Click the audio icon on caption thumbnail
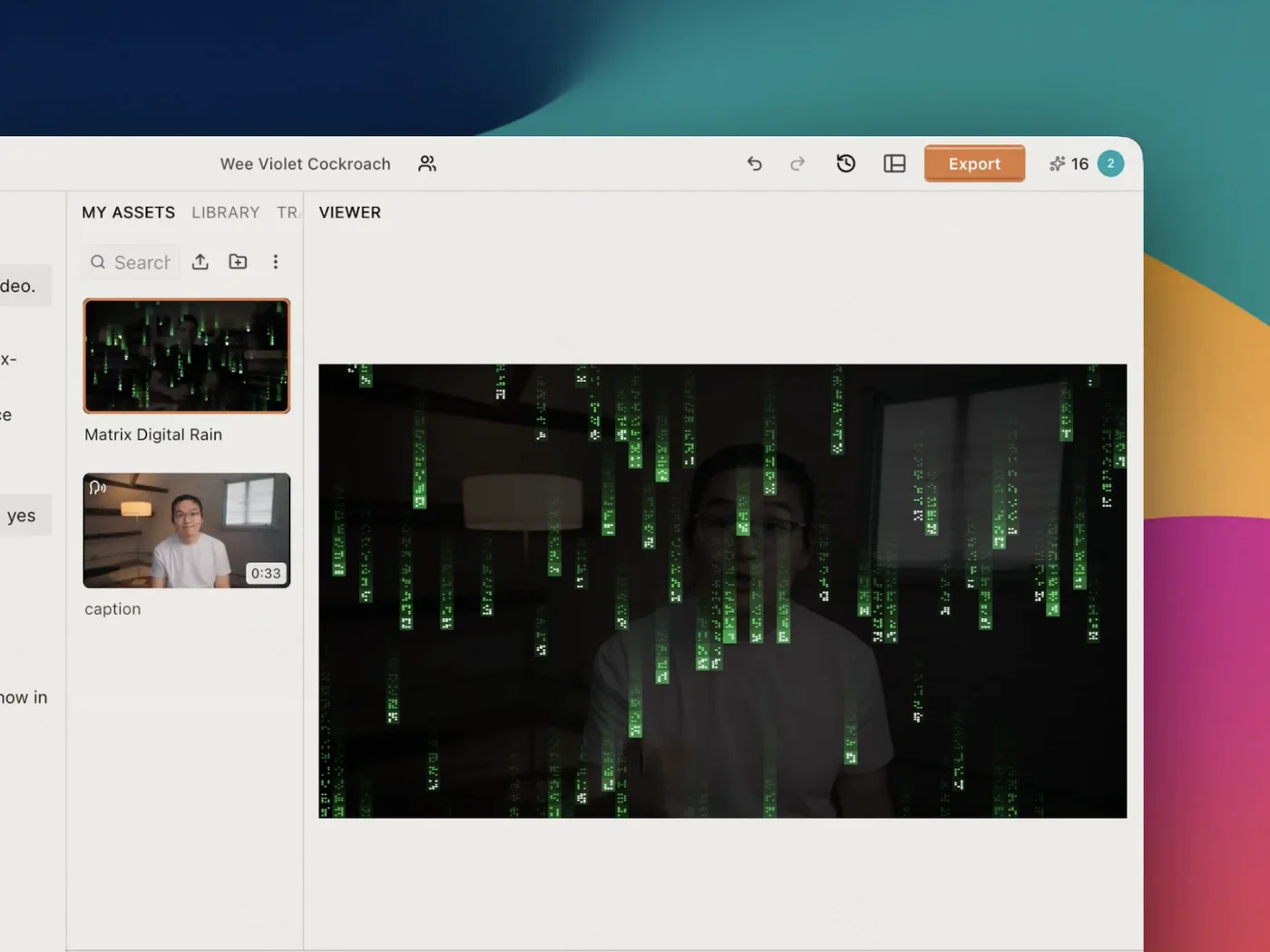This screenshot has width=1270, height=952. pos(98,488)
